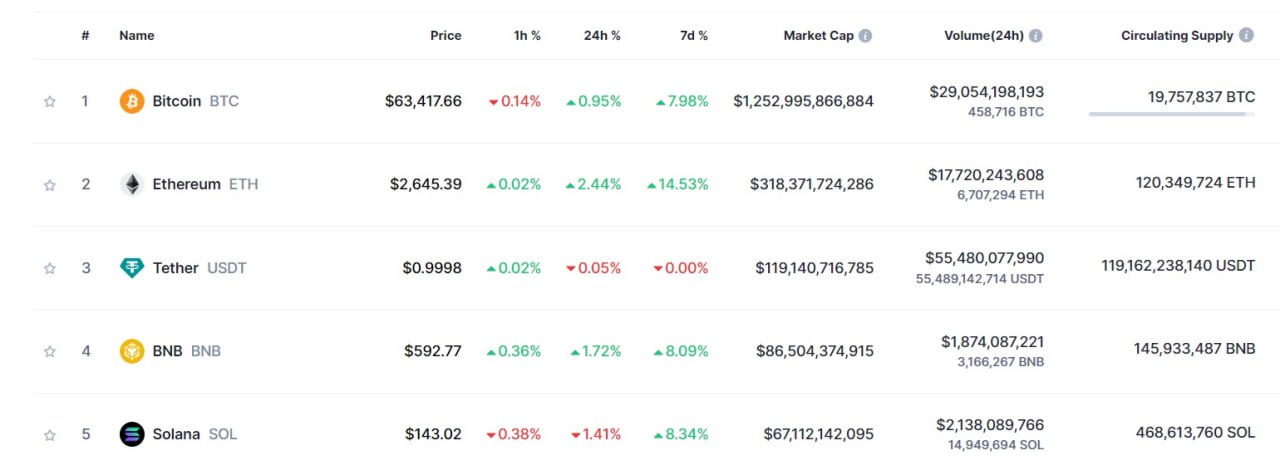Image resolution: width=1280 pixels, height=470 pixels.
Task: Sort by the # rank header
Action: 86,35
